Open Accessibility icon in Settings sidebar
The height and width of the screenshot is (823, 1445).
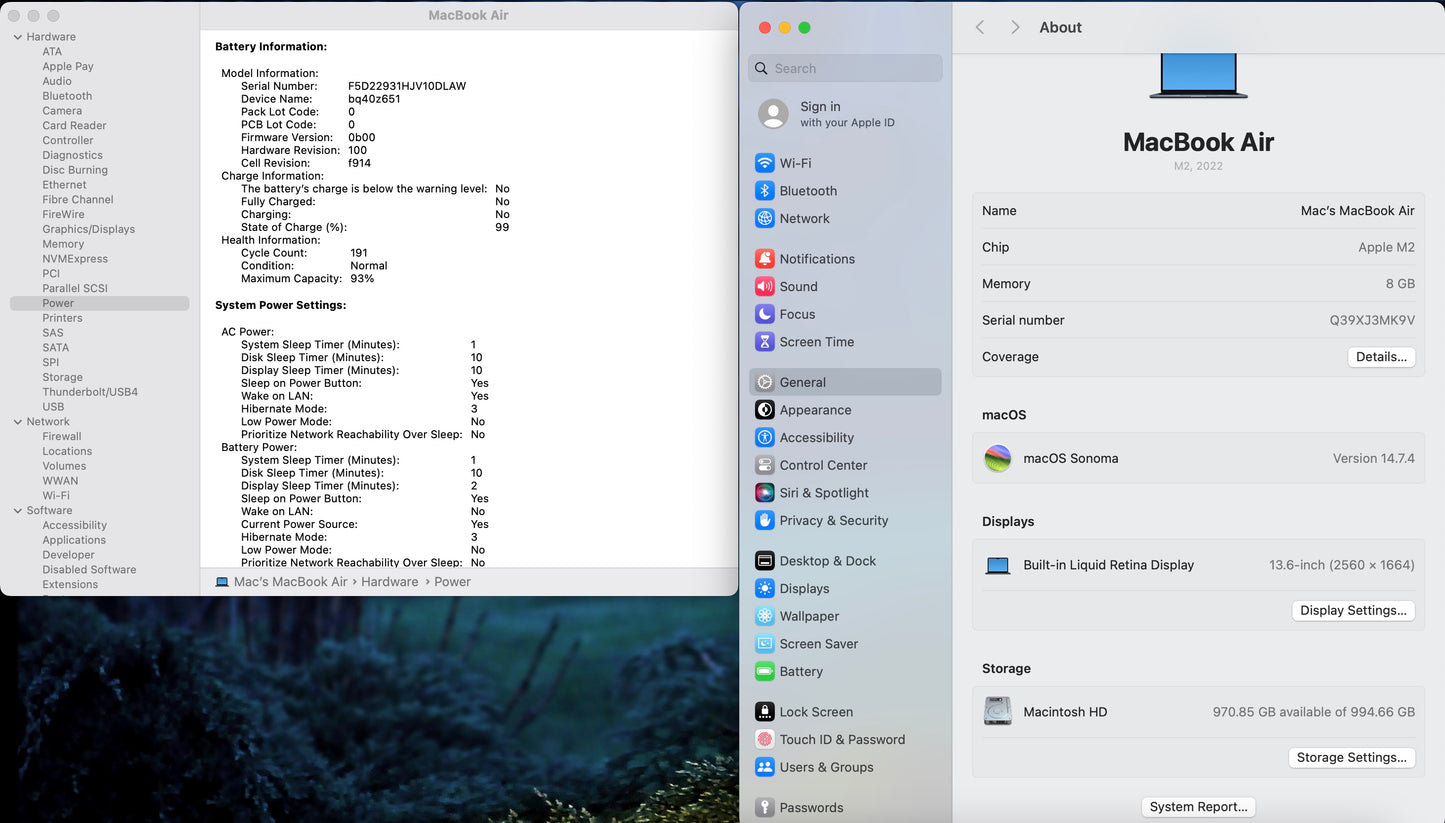coord(765,437)
